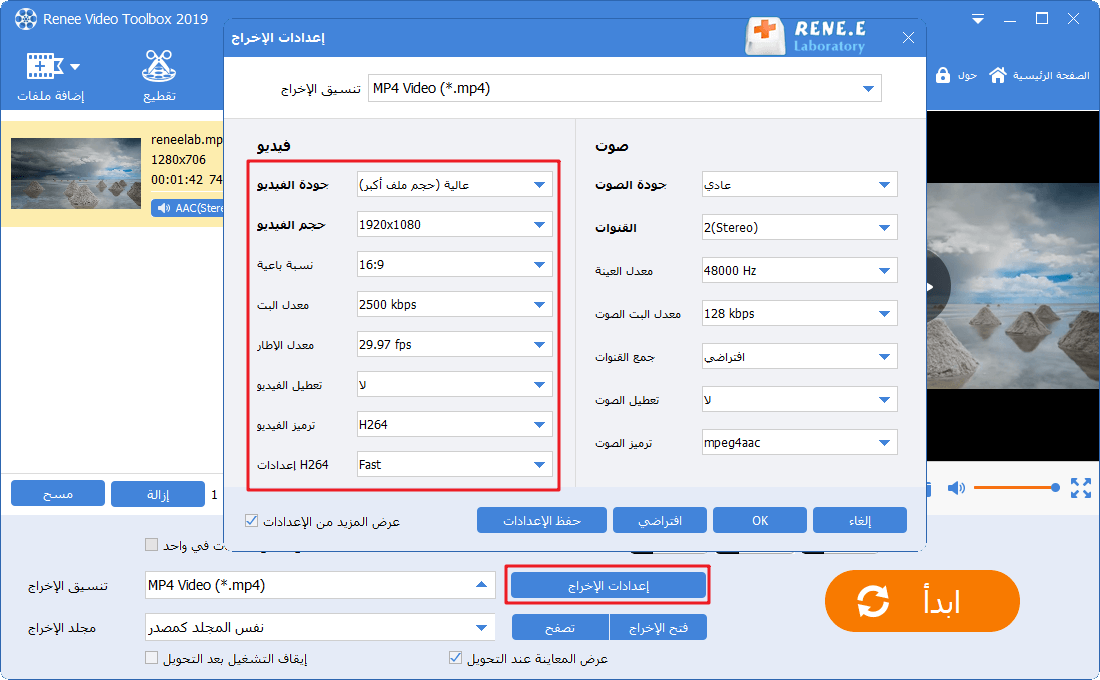Open video codec H264 dropdown
The width and height of the screenshot is (1100, 680).
click(x=455, y=425)
